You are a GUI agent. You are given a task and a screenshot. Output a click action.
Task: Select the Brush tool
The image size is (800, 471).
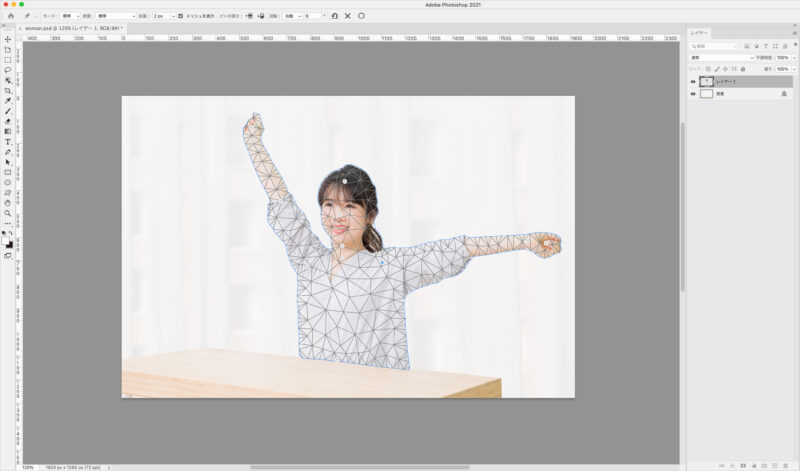tap(8, 111)
